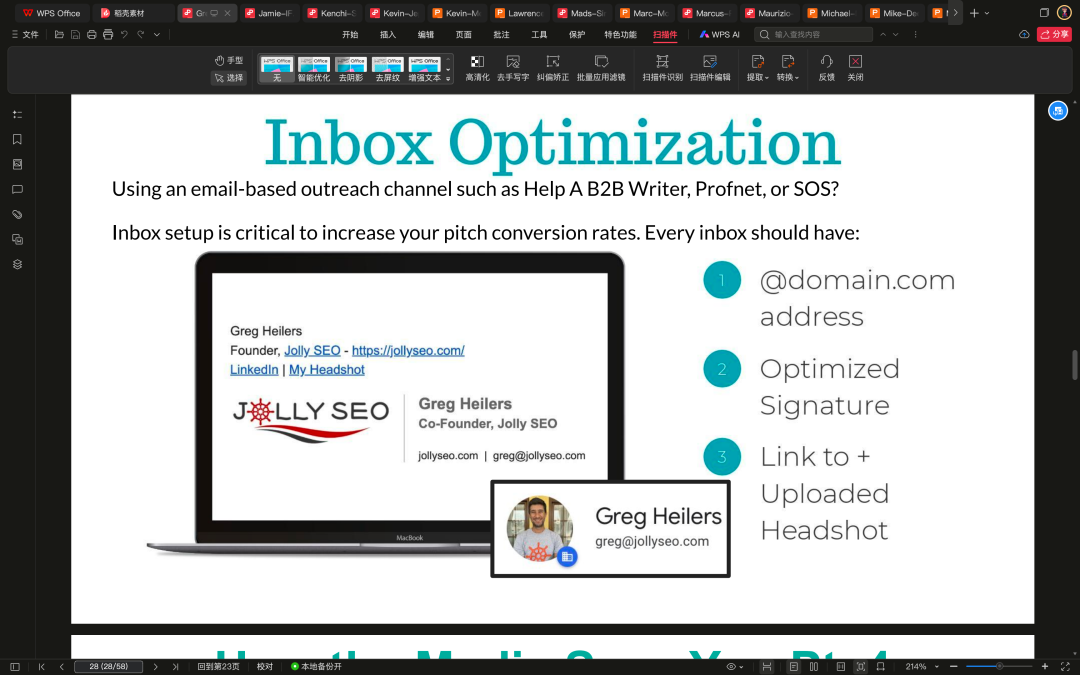This screenshot has width=1080, height=675.
Task: Toggle two-page view in status bar
Action: click(x=813, y=666)
